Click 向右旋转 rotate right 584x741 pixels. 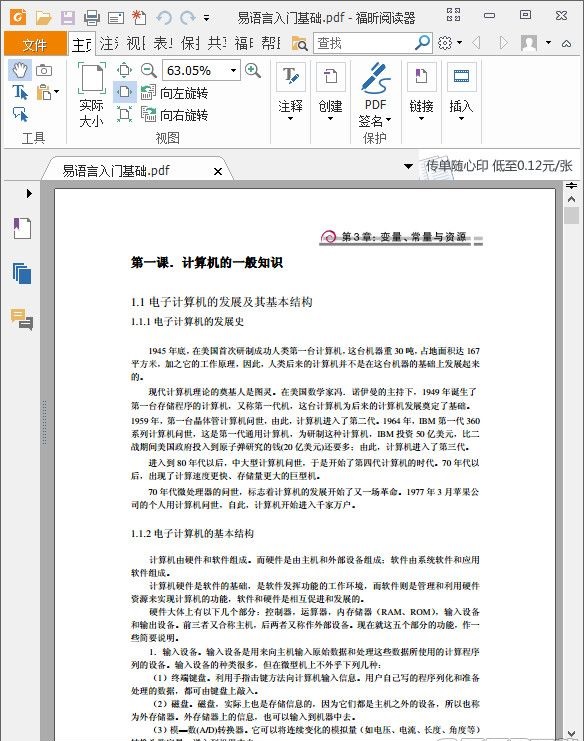pyautogui.click(x=174, y=115)
